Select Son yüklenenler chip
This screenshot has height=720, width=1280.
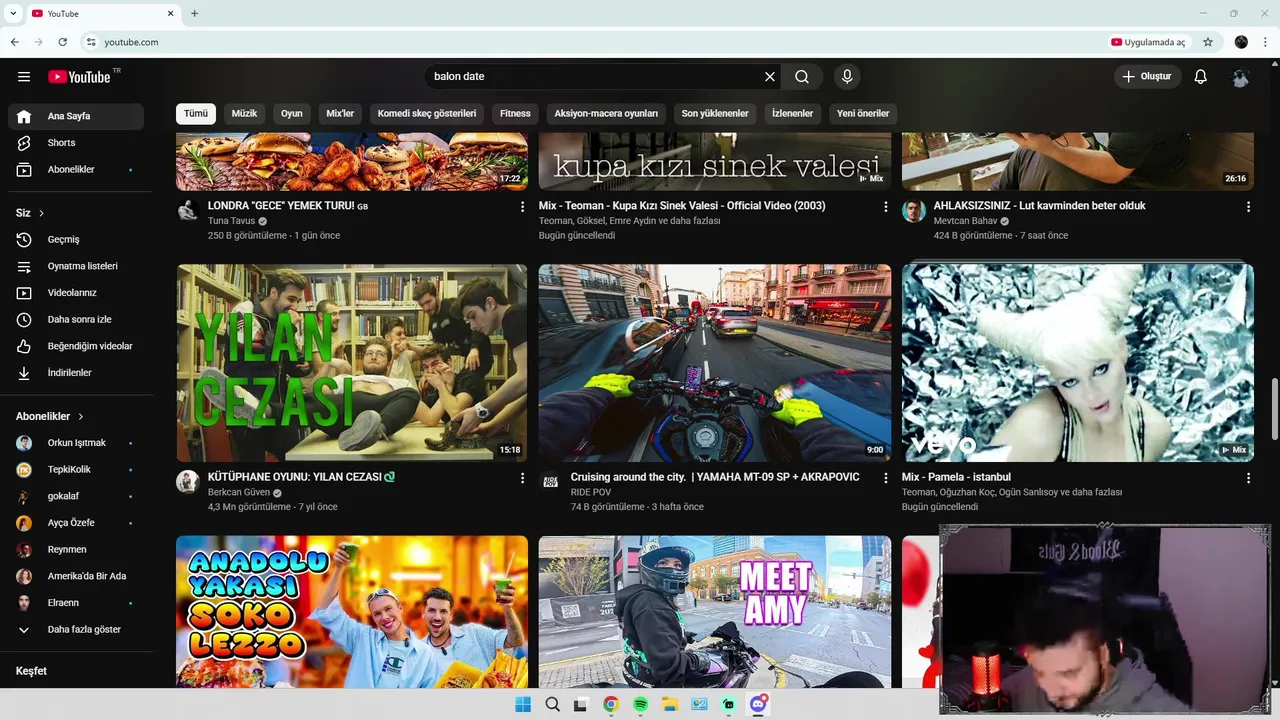pyautogui.click(x=715, y=113)
